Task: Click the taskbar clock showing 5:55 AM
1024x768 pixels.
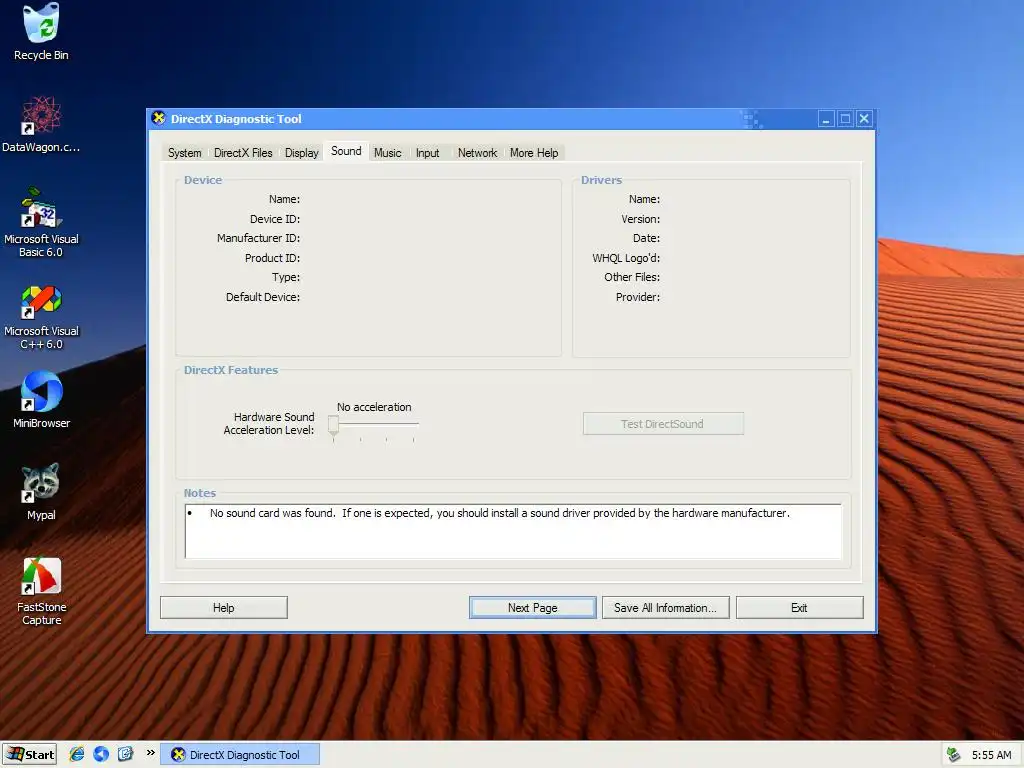Action: (x=991, y=755)
